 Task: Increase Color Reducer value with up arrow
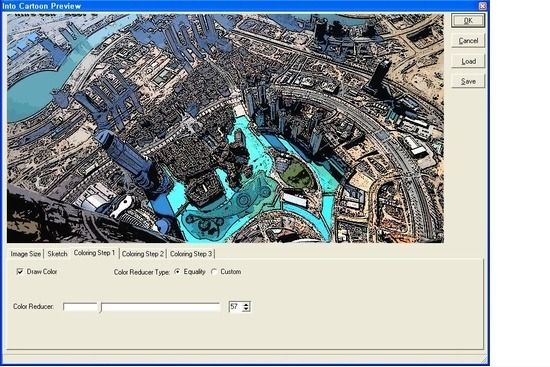point(246,304)
